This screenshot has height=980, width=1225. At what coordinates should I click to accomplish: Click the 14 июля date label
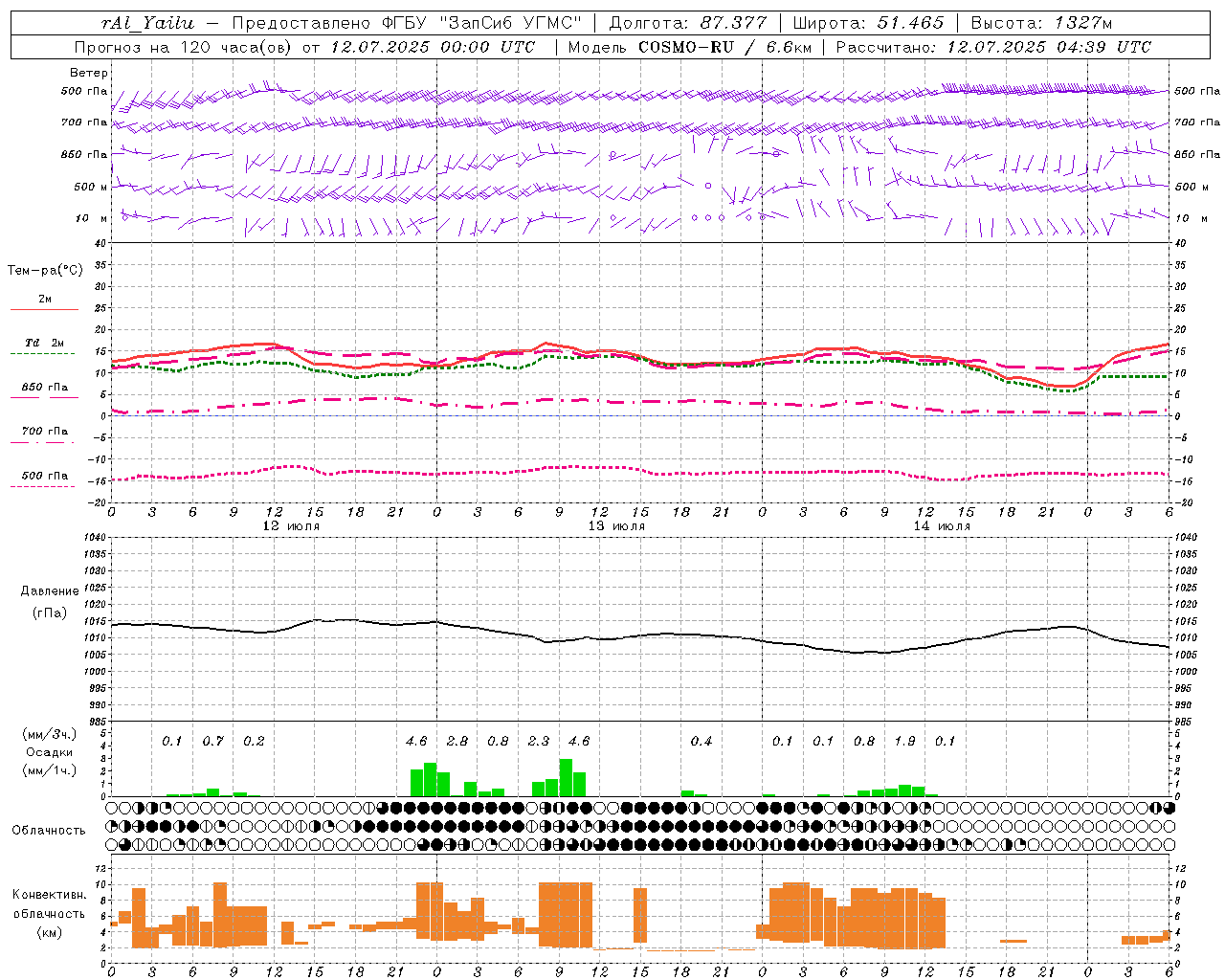point(942,526)
